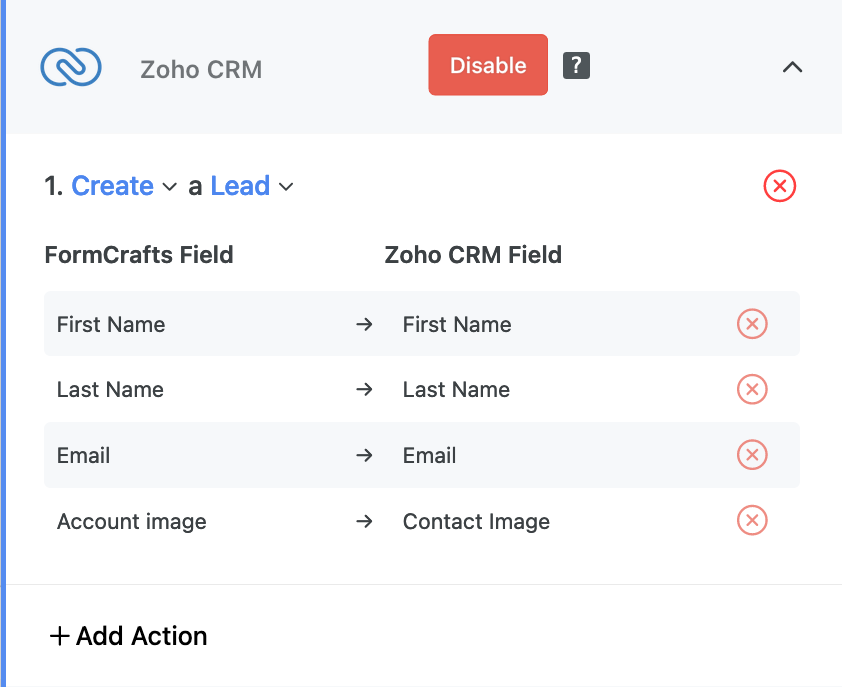Open the Lead module dropdown
842x687 pixels.
click(x=252, y=186)
